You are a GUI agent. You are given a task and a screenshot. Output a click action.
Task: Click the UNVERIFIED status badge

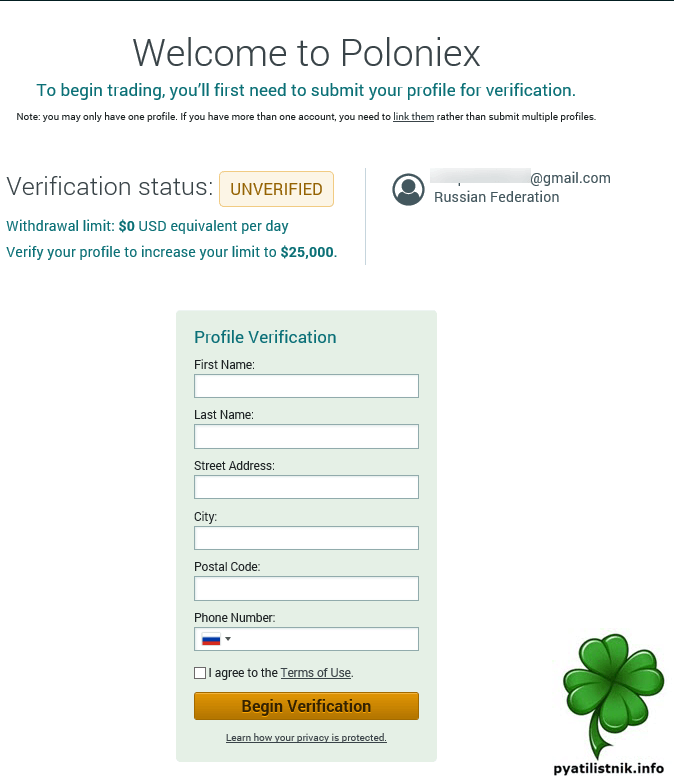click(x=276, y=189)
